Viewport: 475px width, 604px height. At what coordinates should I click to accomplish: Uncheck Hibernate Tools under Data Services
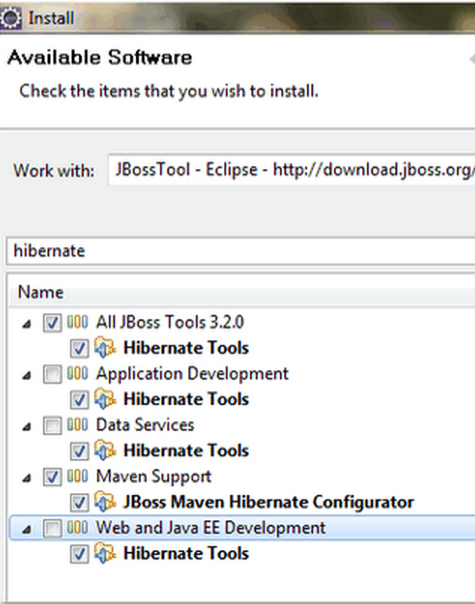[79, 451]
